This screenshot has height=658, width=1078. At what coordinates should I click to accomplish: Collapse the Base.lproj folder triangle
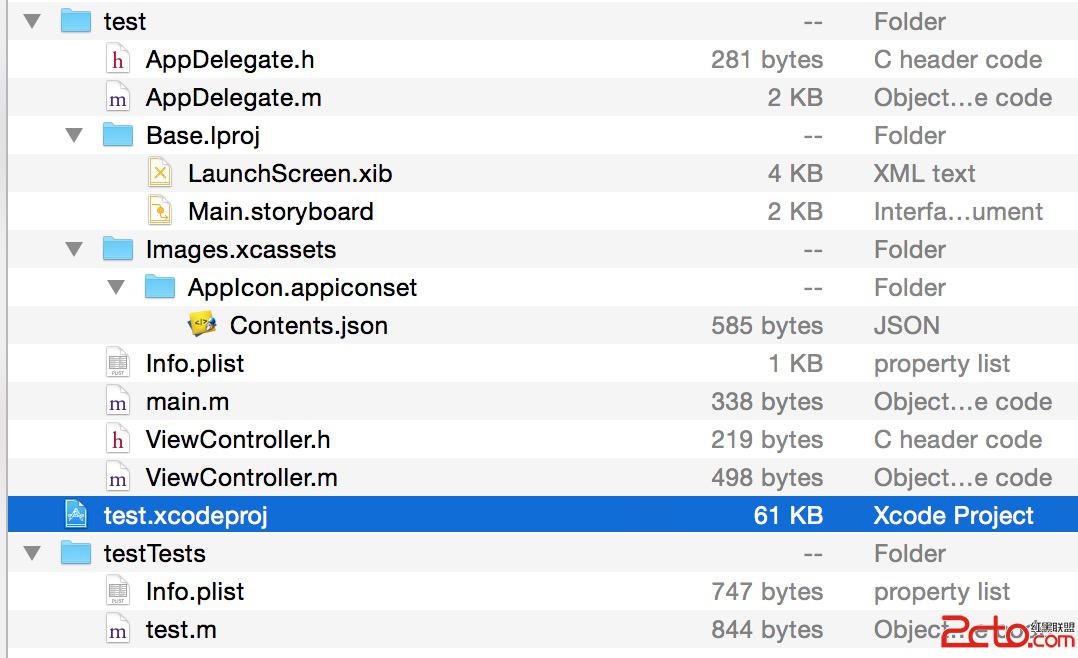point(74,136)
